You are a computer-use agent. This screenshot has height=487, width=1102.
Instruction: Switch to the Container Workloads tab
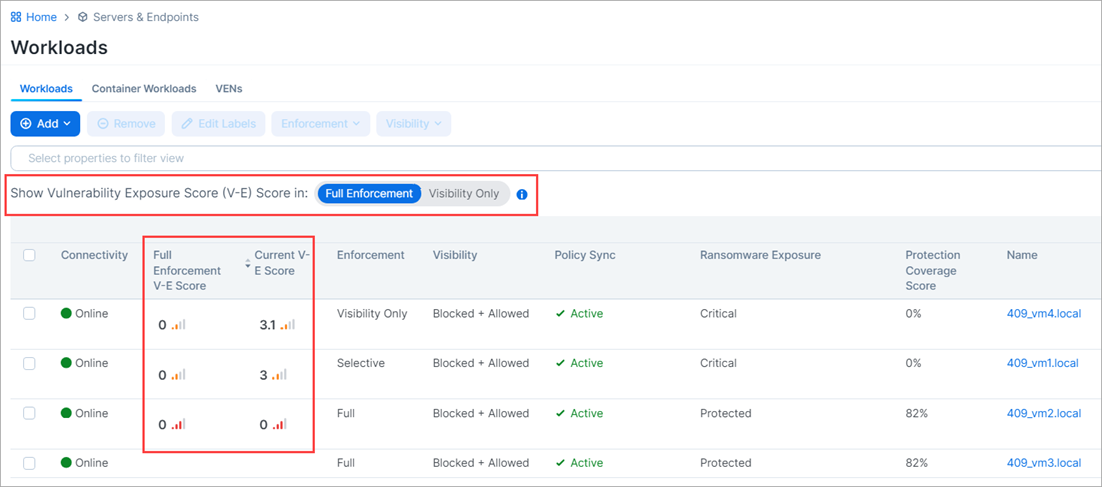coord(144,89)
